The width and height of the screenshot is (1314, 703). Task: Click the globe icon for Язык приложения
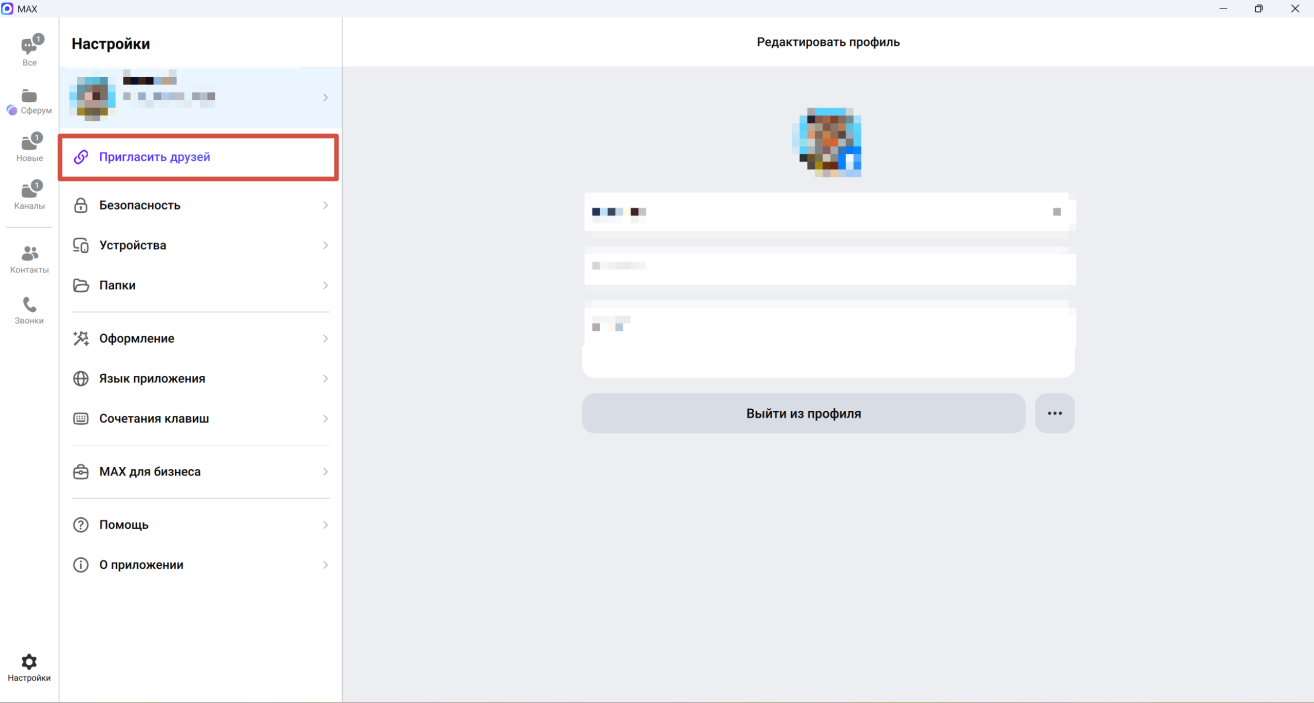pyautogui.click(x=81, y=379)
